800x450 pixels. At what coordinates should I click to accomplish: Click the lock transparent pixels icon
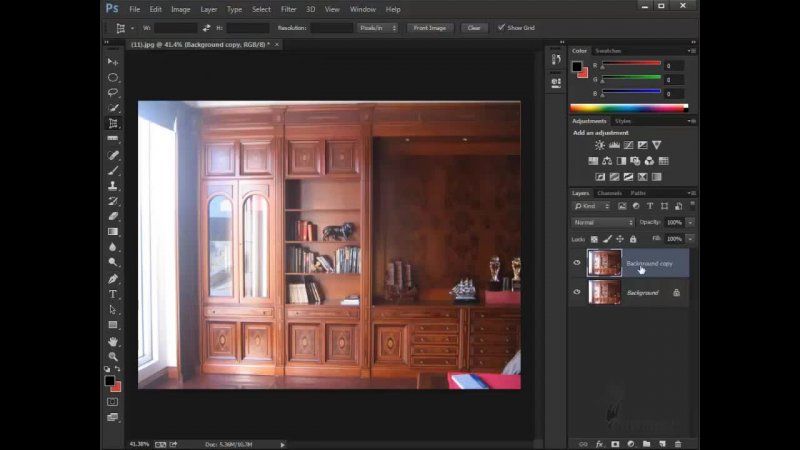594,239
